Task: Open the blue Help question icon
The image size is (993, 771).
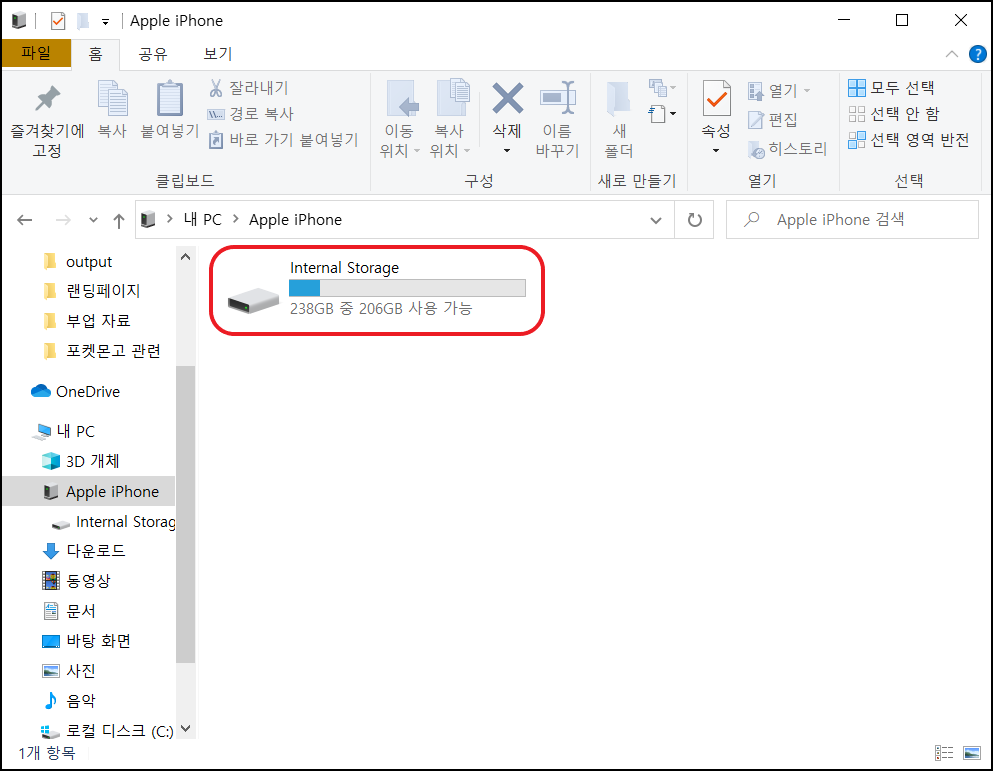Action: pyautogui.click(x=977, y=54)
